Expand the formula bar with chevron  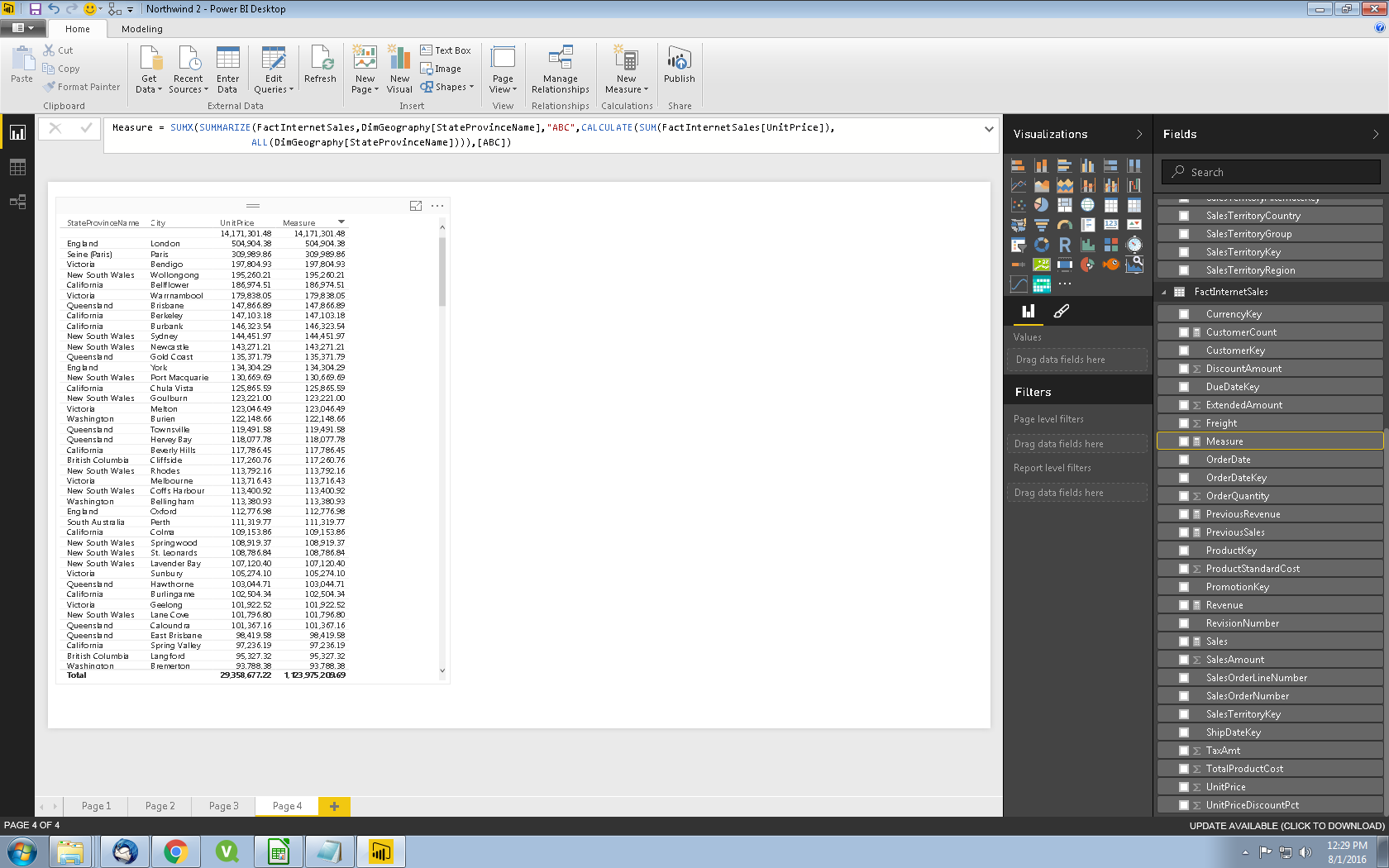989,129
